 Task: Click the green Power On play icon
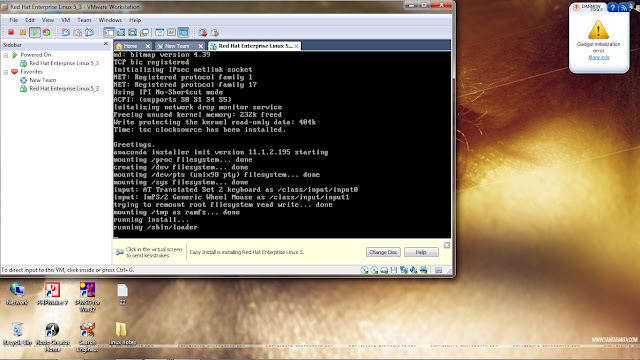pyautogui.click(x=35, y=32)
